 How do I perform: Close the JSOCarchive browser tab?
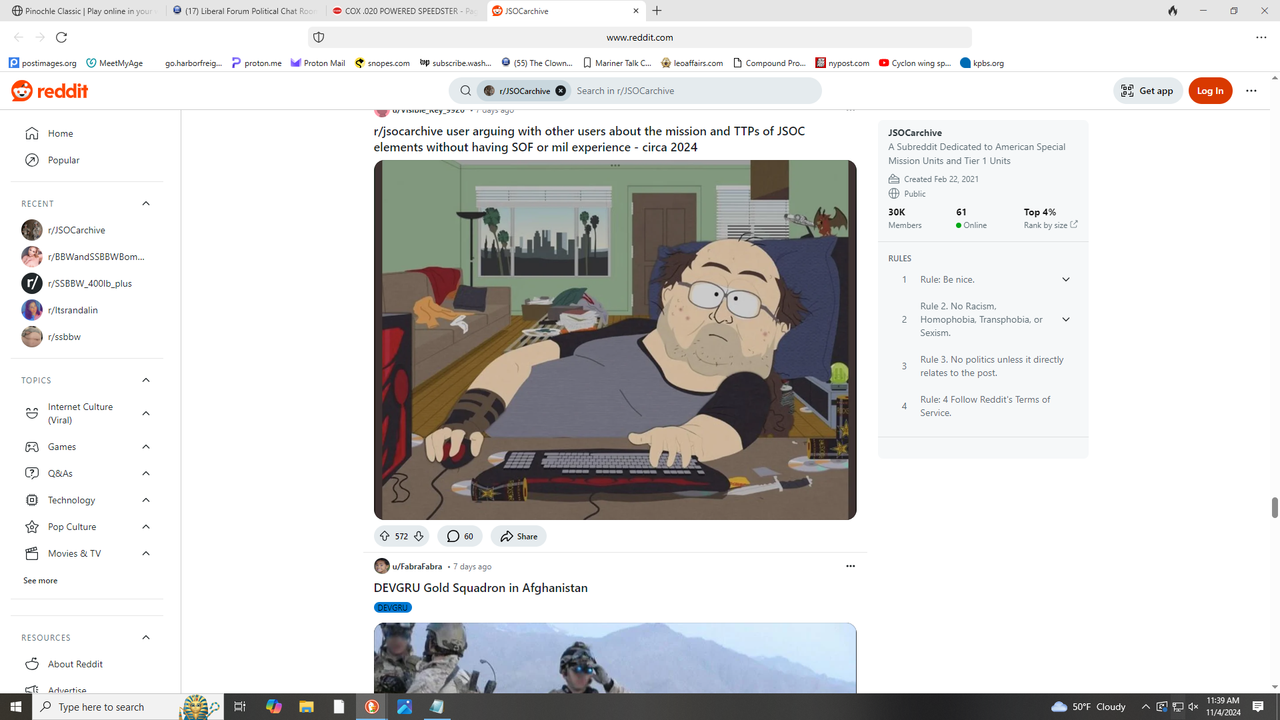pyautogui.click(x=636, y=11)
